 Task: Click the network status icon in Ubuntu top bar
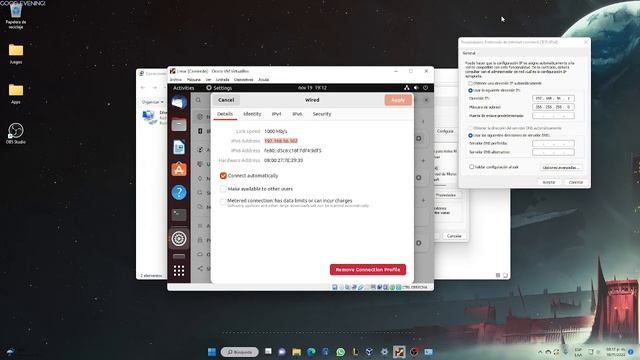point(407,88)
